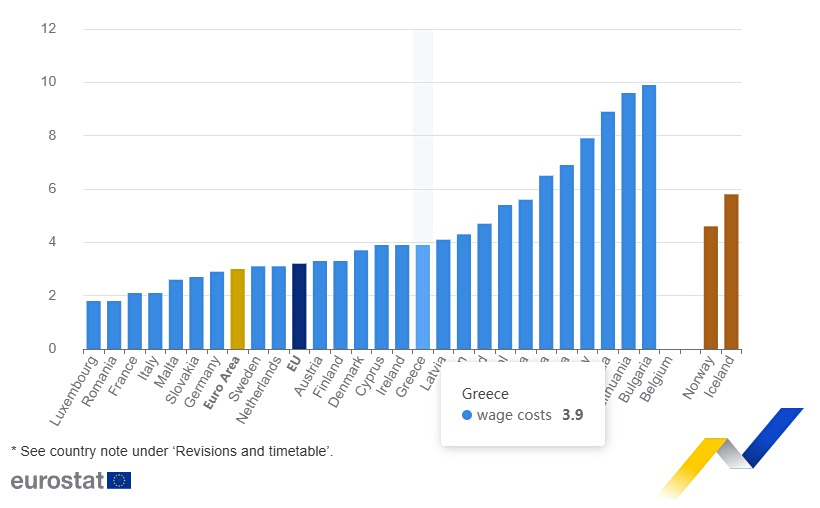
Task: Click the 3.9 value in the tooltip
Action: click(x=573, y=415)
